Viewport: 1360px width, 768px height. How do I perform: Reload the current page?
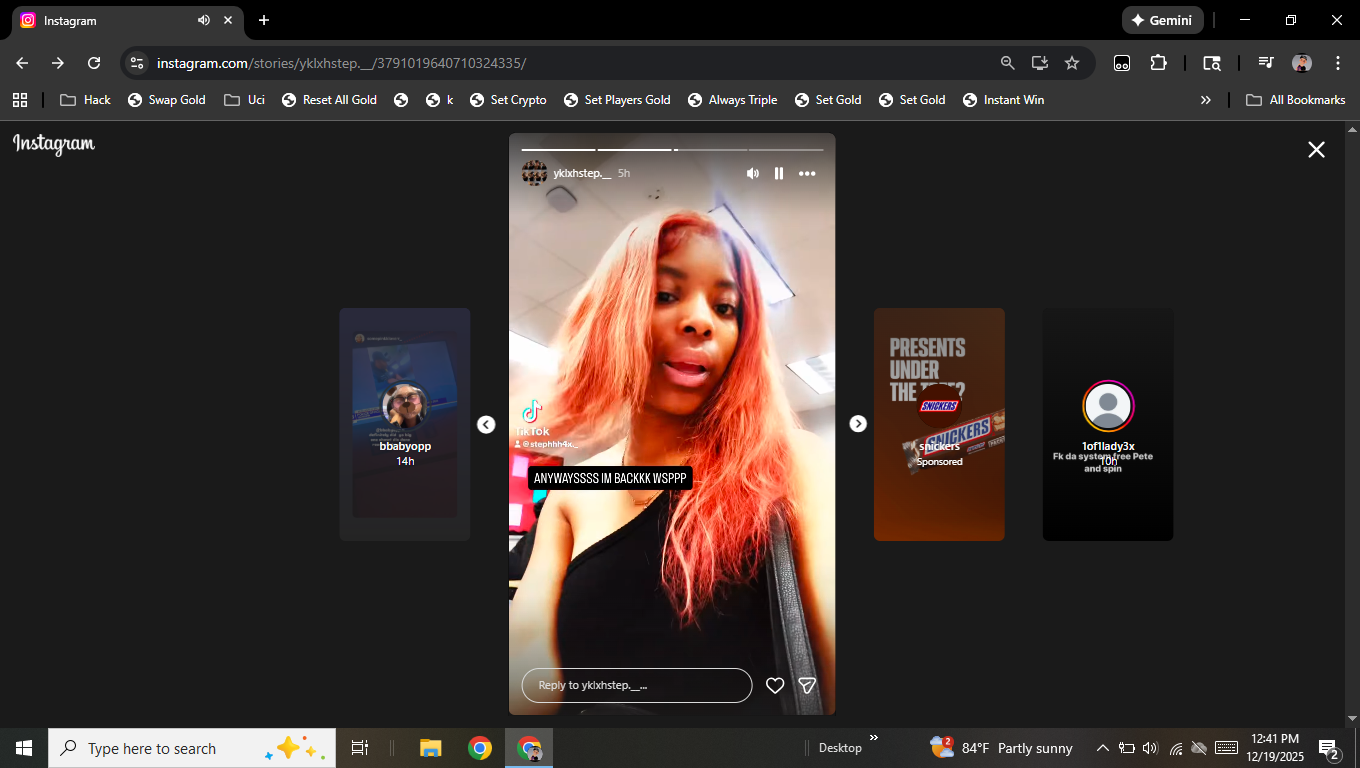[94, 63]
